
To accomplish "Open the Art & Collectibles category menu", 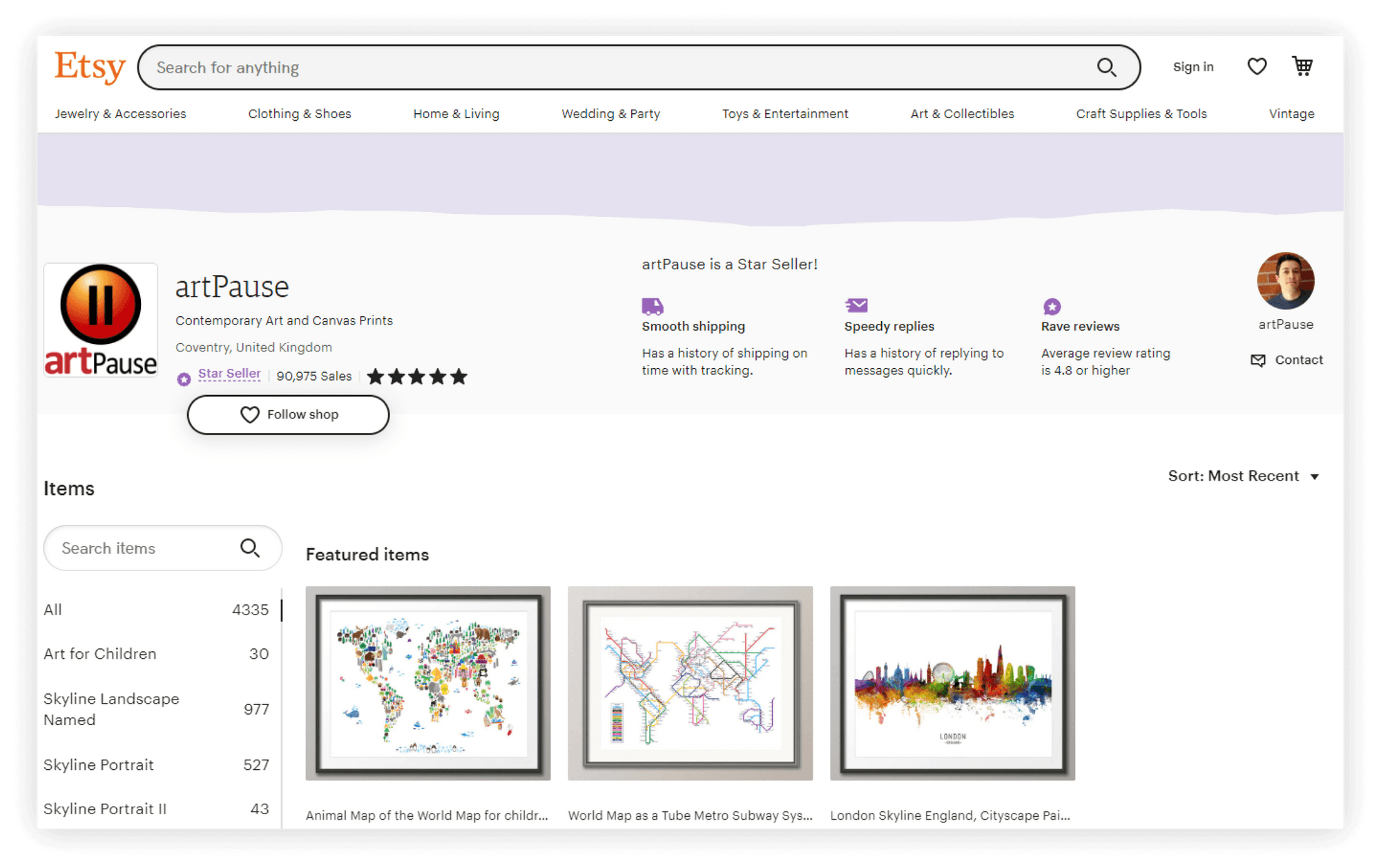I will pos(962,114).
